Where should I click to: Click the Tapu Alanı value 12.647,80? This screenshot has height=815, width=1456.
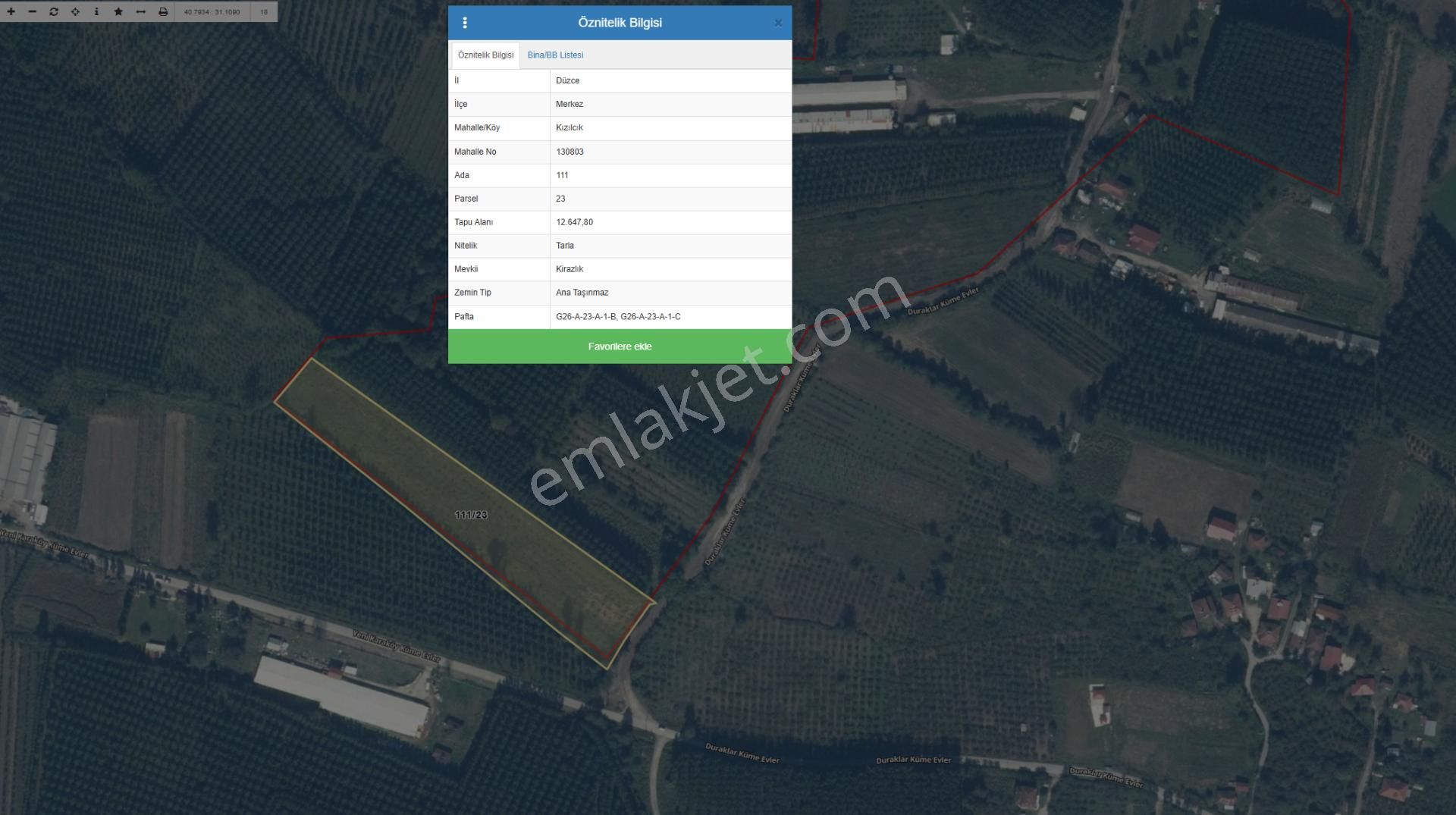[574, 222]
